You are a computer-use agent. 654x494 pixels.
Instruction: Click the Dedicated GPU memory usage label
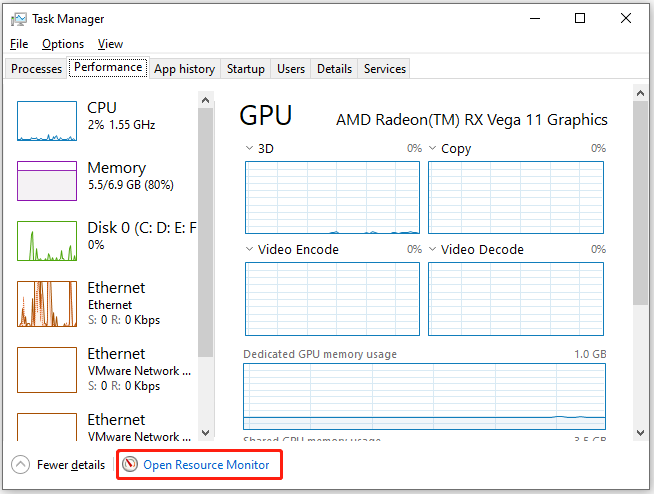(x=320, y=354)
